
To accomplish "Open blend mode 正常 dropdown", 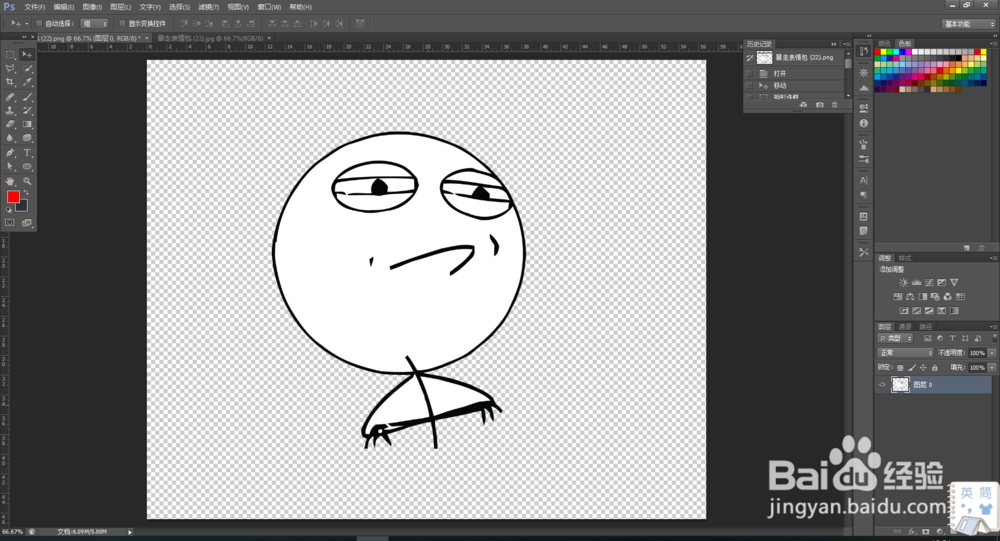I will (x=905, y=353).
